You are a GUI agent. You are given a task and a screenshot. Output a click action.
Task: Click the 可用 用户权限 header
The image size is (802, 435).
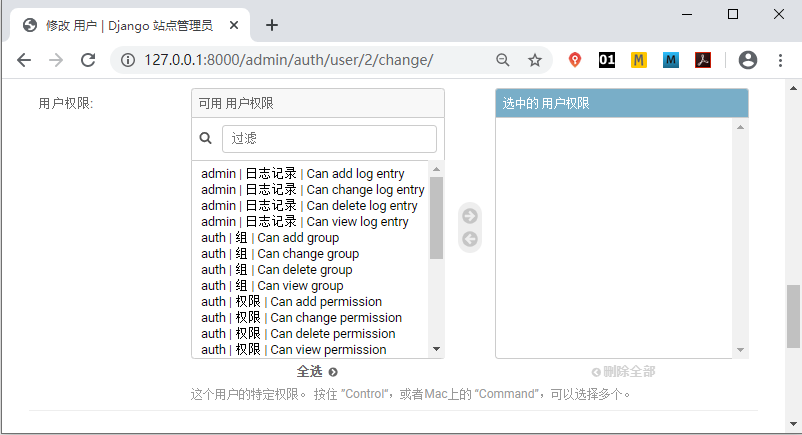point(318,103)
